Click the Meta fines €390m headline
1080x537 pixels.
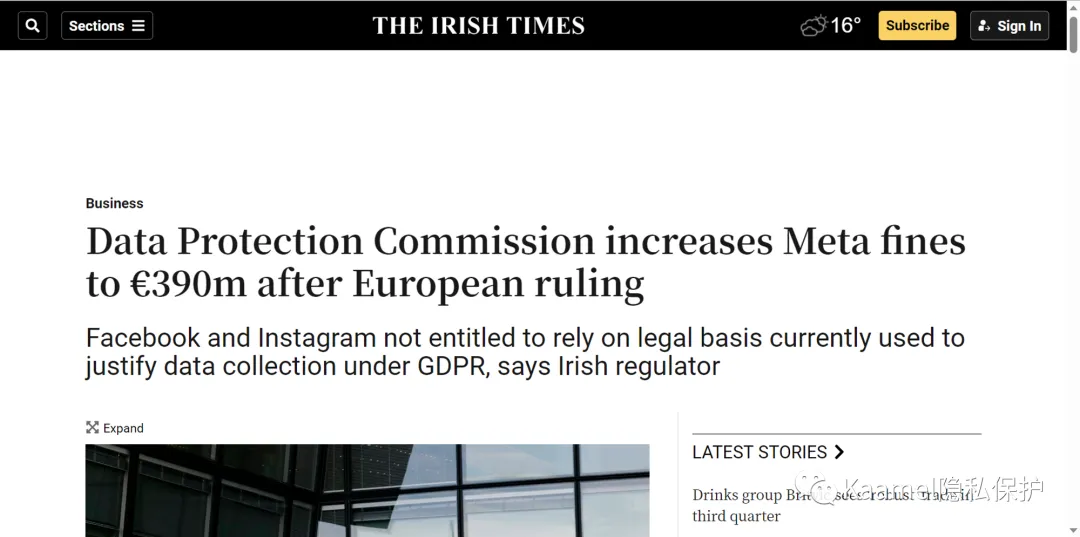pos(526,262)
